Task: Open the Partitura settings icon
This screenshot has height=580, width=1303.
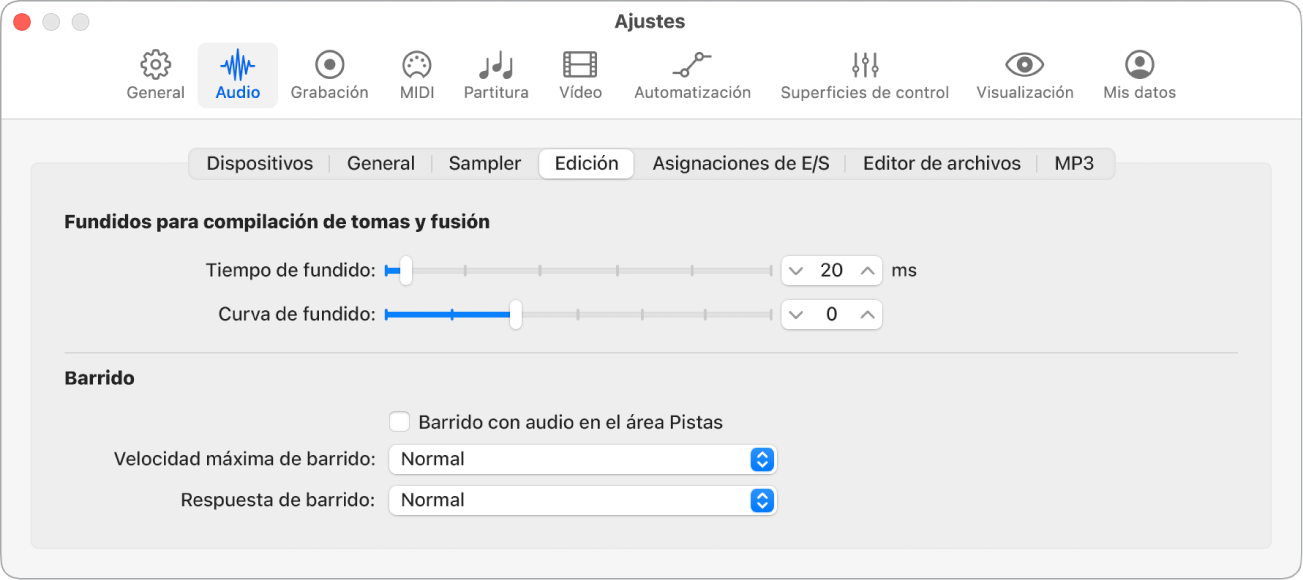Action: pos(495,73)
